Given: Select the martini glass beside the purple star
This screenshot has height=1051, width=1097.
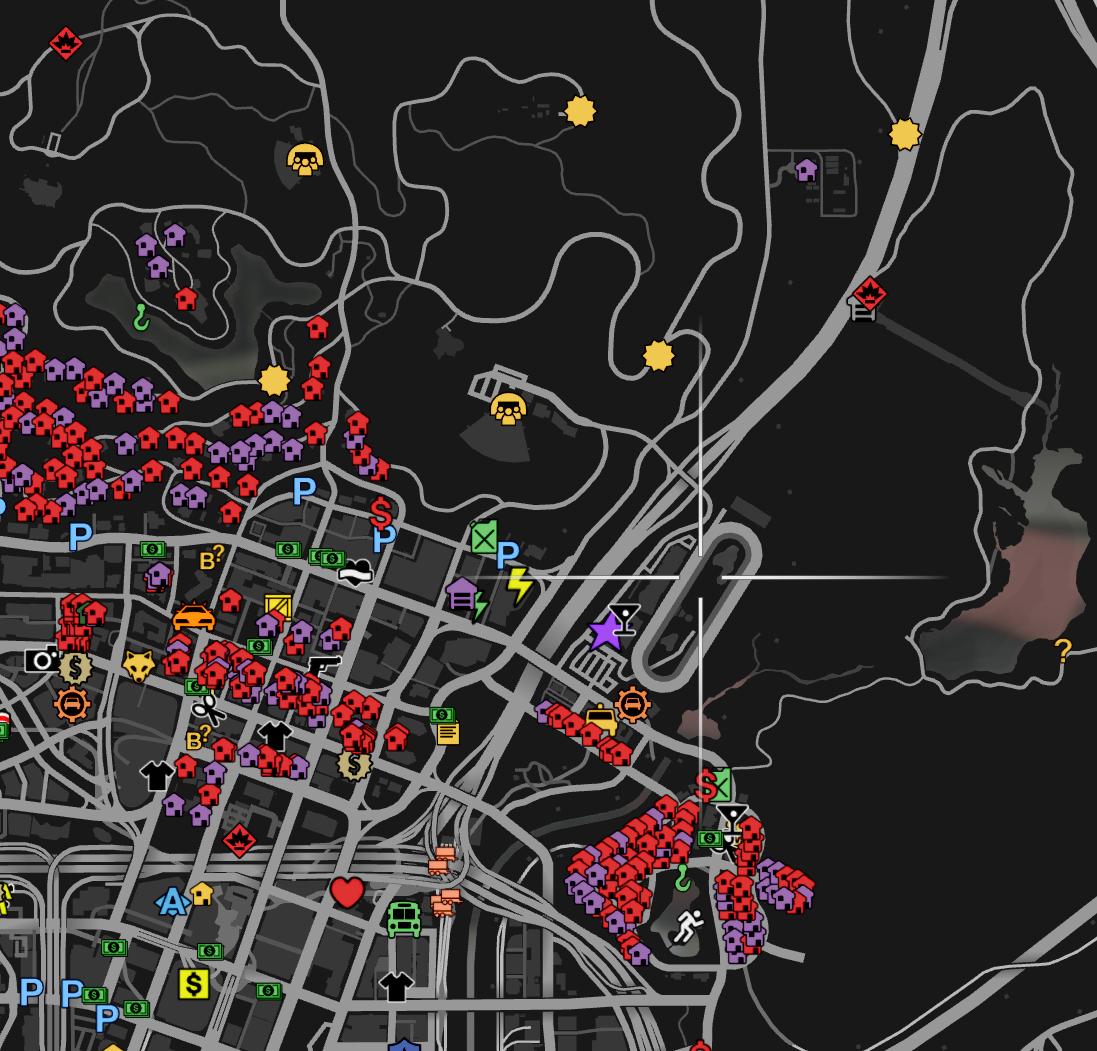Looking at the screenshot, I should 624,619.
